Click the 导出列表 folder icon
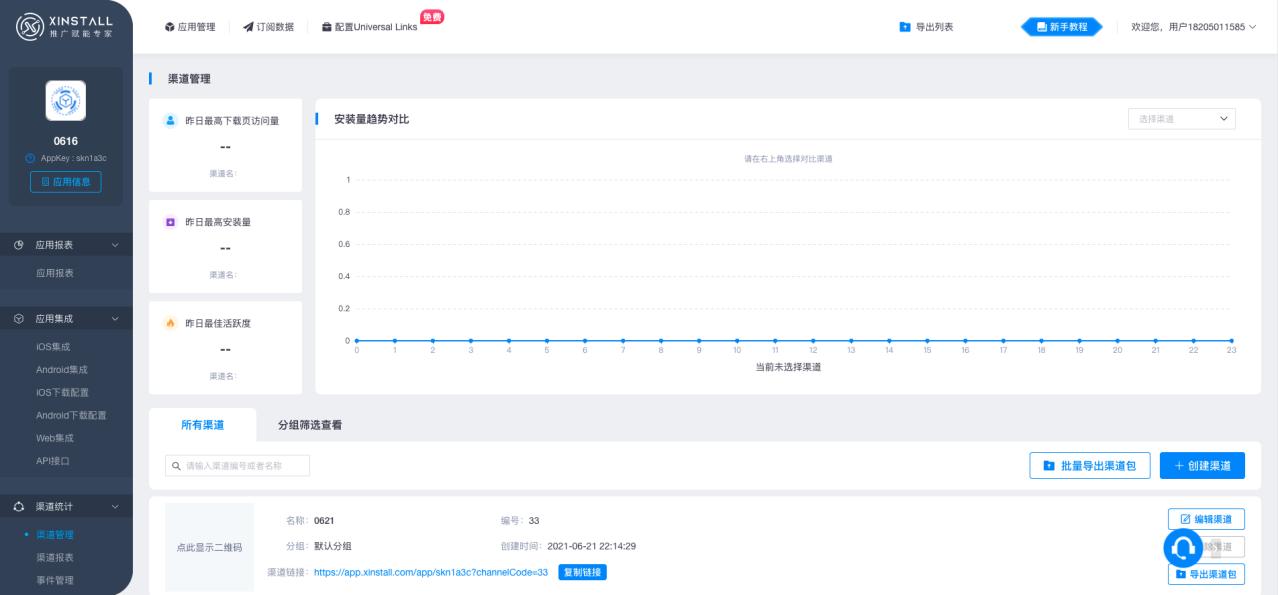The image size is (1278, 595). (x=905, y=27)
